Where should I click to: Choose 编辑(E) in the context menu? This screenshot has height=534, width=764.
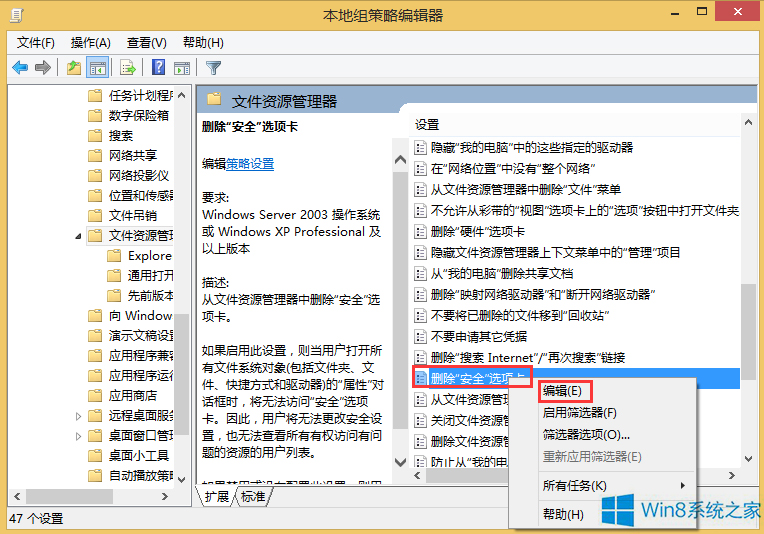563,391
